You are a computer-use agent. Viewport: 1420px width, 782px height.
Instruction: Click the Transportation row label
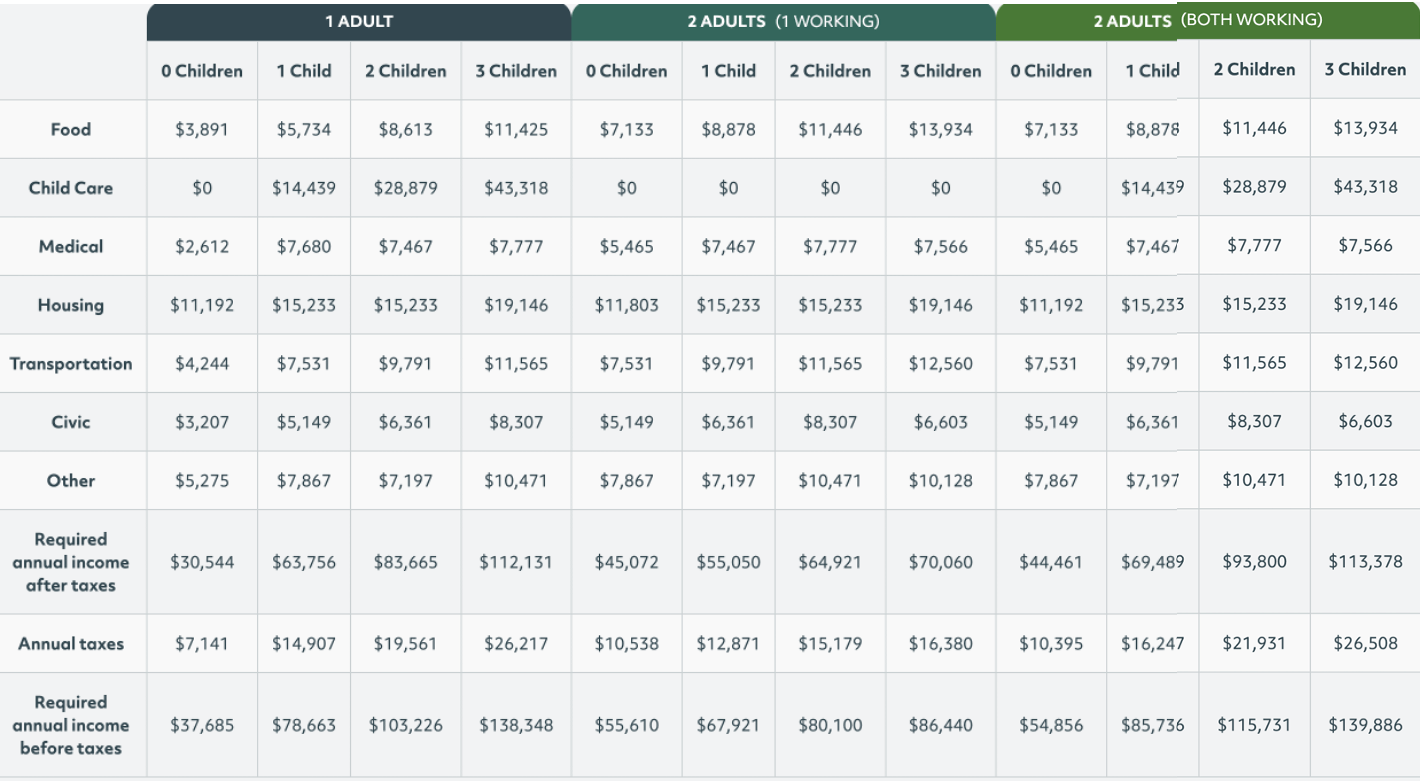(x=71, y=364)
